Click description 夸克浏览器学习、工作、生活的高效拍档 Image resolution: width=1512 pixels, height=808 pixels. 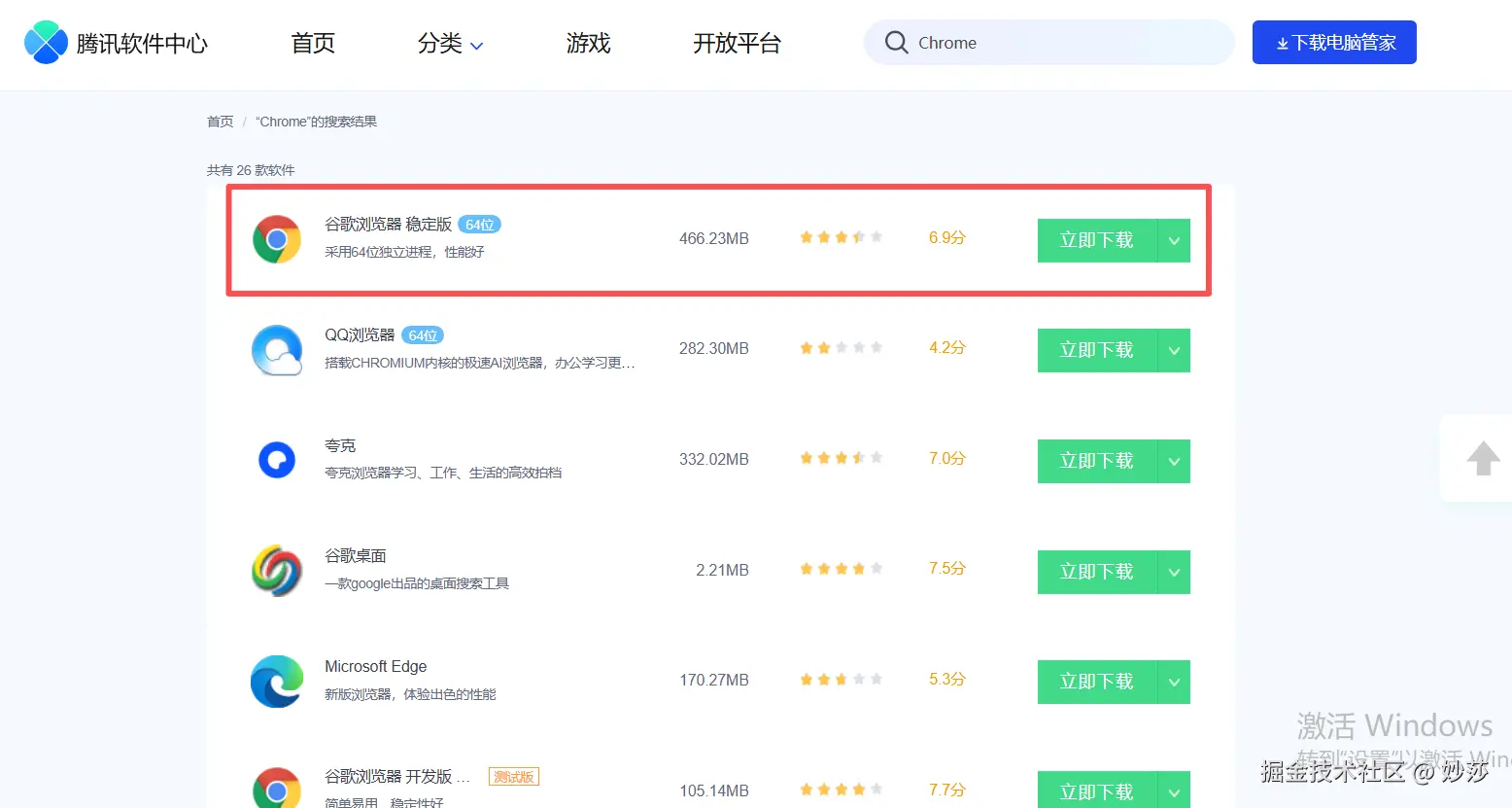[443, 473]
